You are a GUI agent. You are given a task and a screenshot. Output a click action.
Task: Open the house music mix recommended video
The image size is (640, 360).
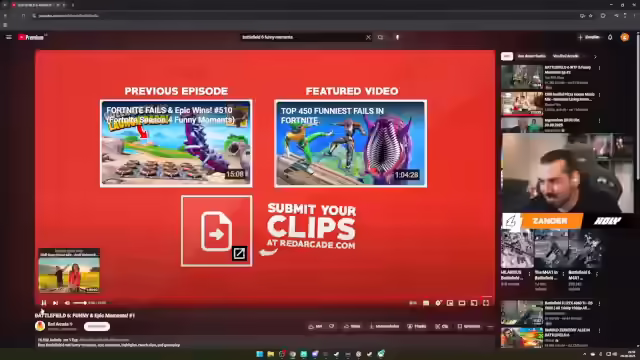point(522,103)
